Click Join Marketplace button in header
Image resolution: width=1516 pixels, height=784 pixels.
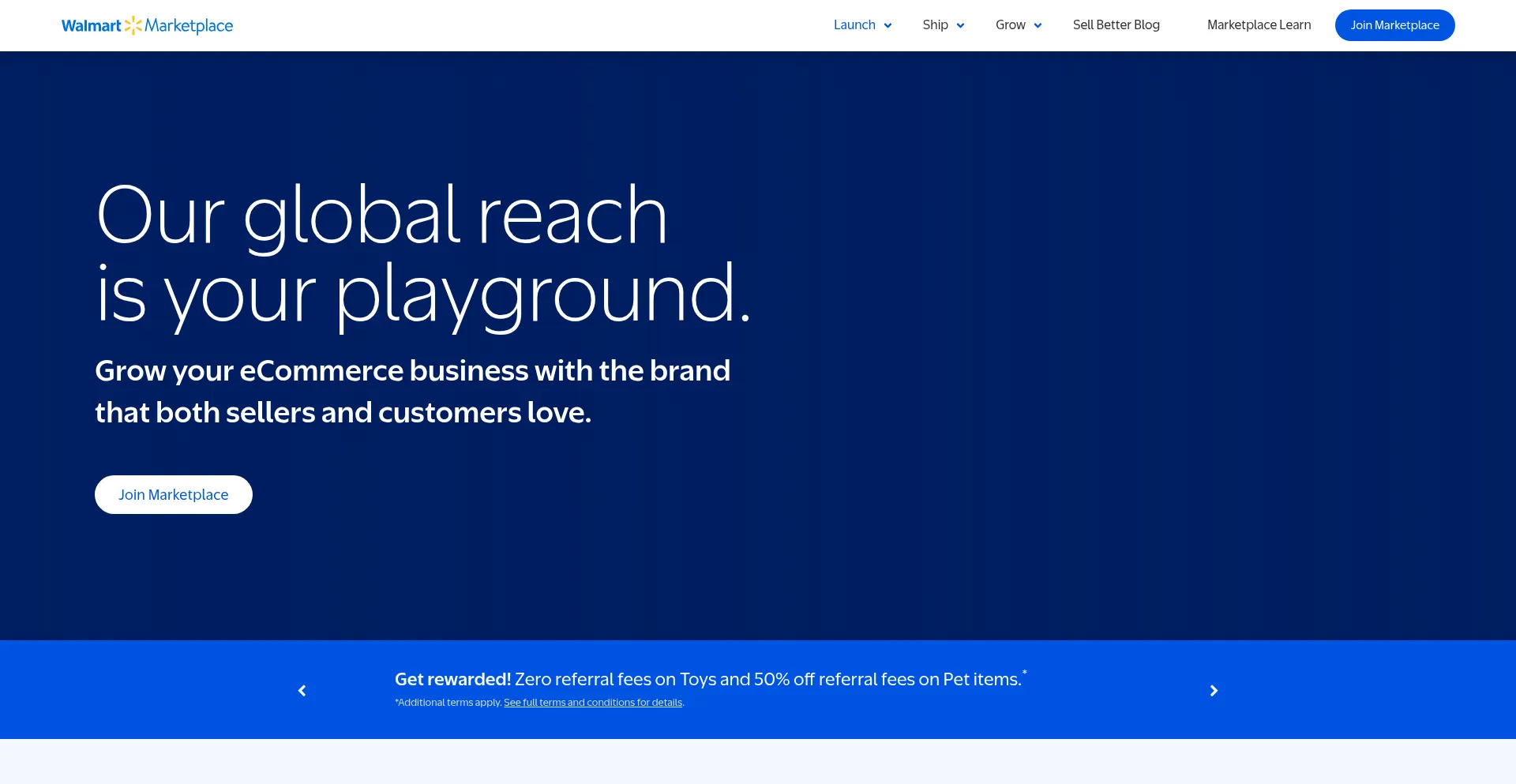click(1394, 25)
